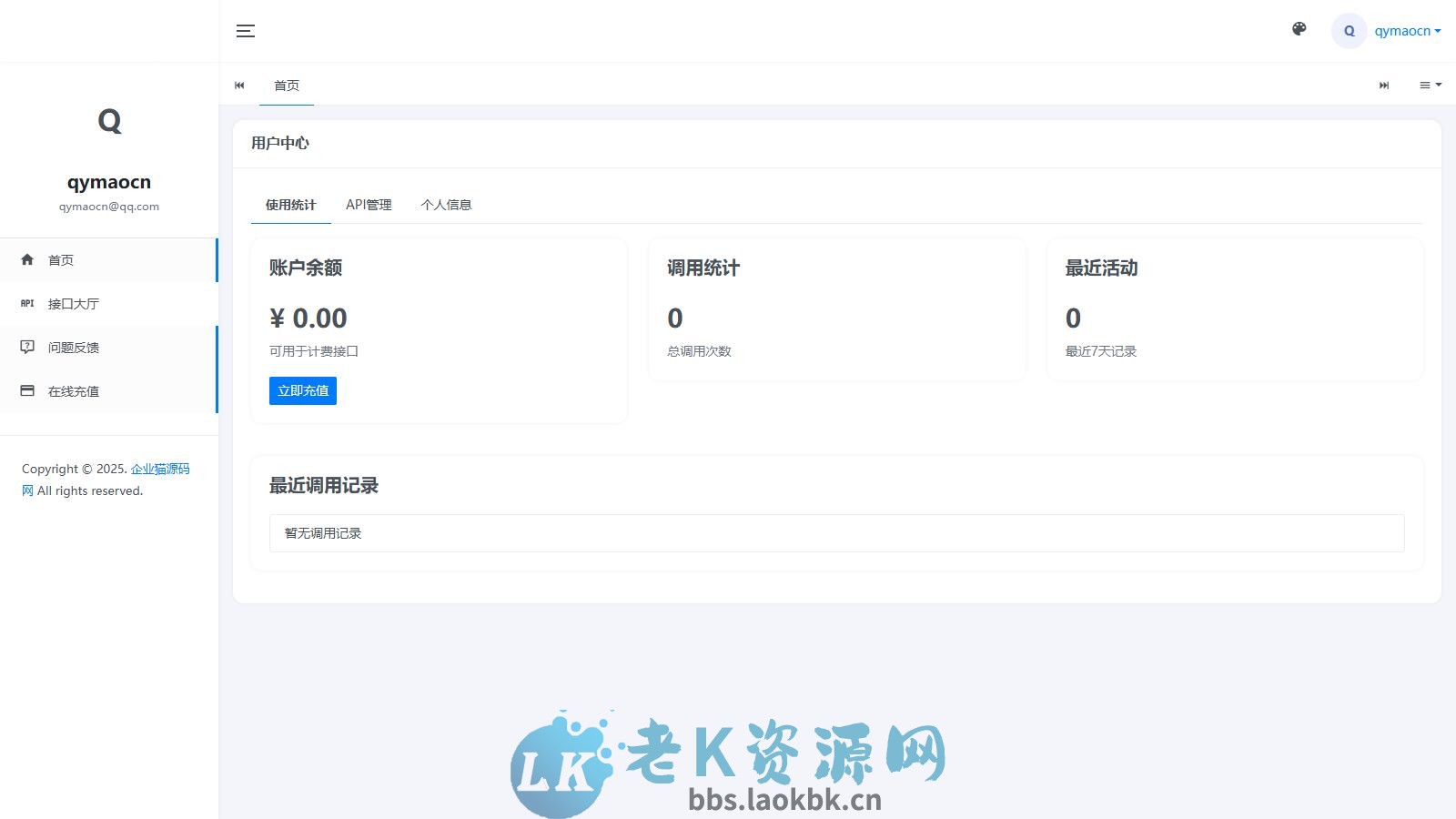Open the qymaocn user dropdown
This screenshot has height=819, width=1456.
(1401, 30)
